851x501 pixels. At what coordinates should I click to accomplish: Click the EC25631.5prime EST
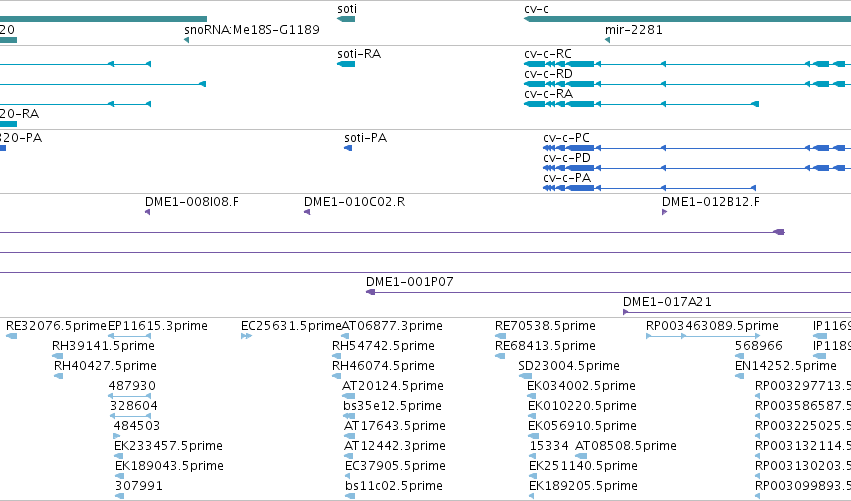pyautogui.click(x=246, y=337)
